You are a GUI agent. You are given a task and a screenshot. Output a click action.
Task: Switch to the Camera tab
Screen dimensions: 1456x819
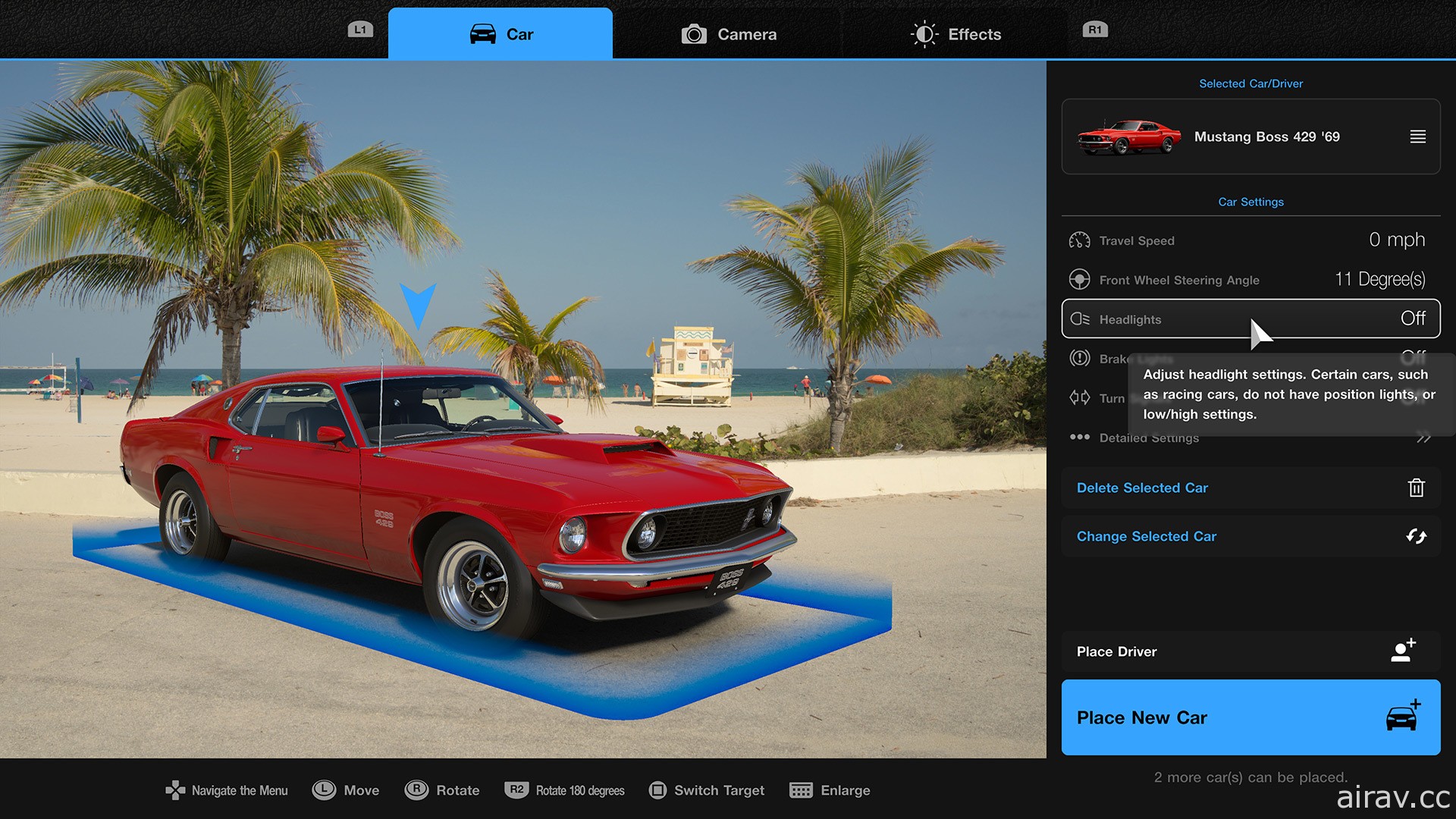pos(729,33)
